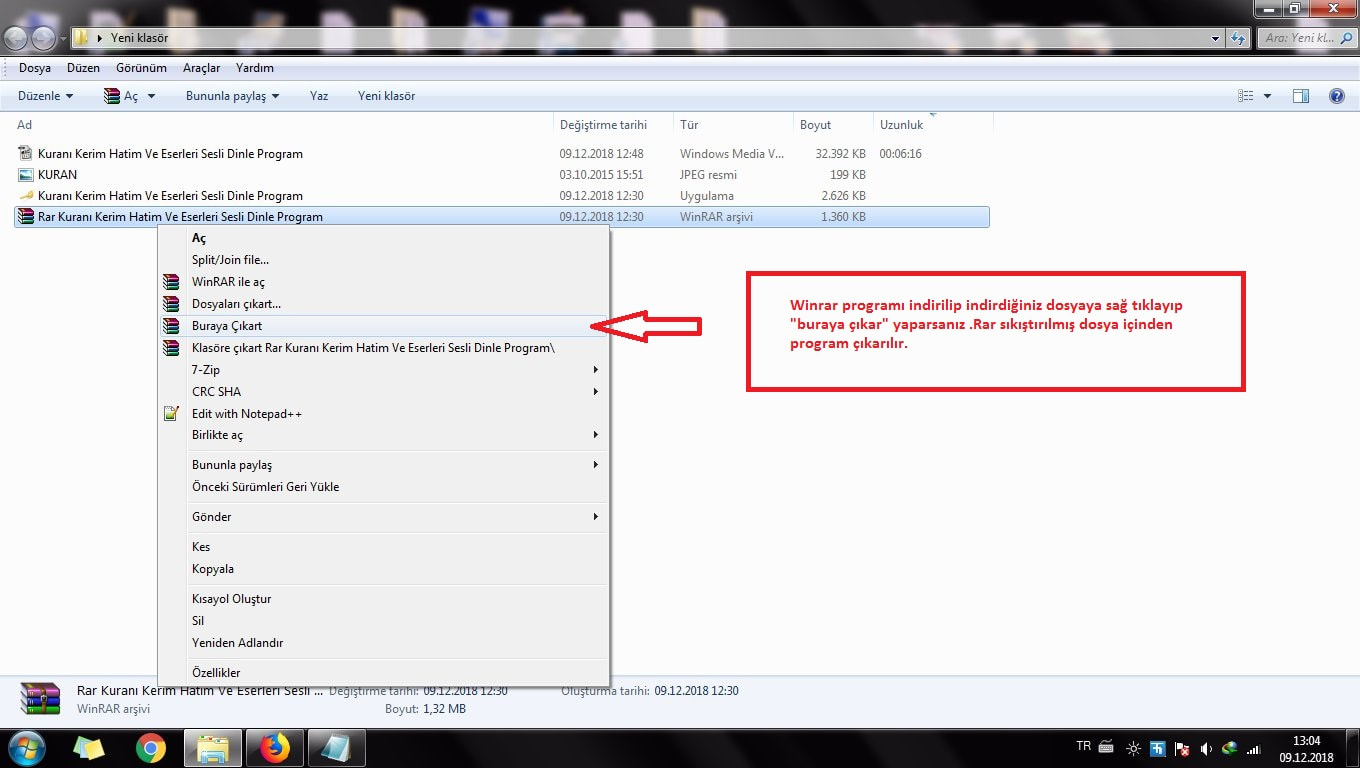Open Google Chrome from the taskbar
Image resolution: width=1360 pixels, height=768 pixels.
point(151,748)
